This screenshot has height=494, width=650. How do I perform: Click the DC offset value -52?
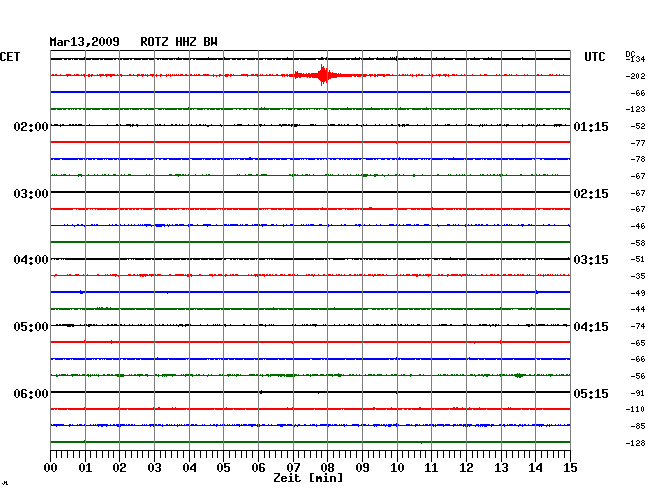point(638,126)
